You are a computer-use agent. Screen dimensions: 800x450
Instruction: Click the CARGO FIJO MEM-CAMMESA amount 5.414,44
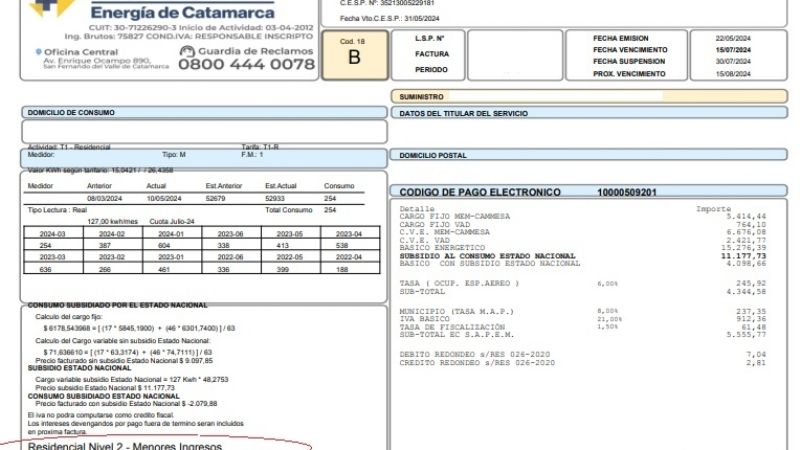point(746,216)
